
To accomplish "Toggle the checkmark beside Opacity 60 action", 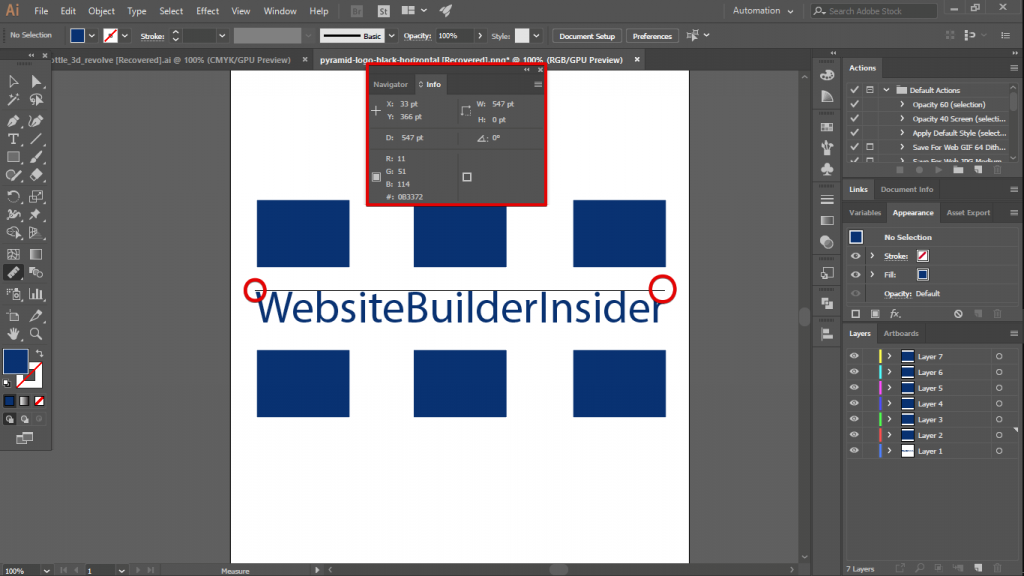I will point(853,103).
